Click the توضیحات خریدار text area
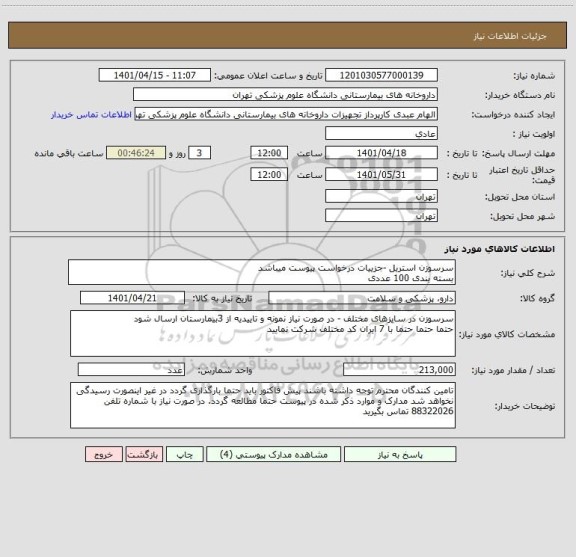This screenshot has width=576, height=557. pos(263,405)
